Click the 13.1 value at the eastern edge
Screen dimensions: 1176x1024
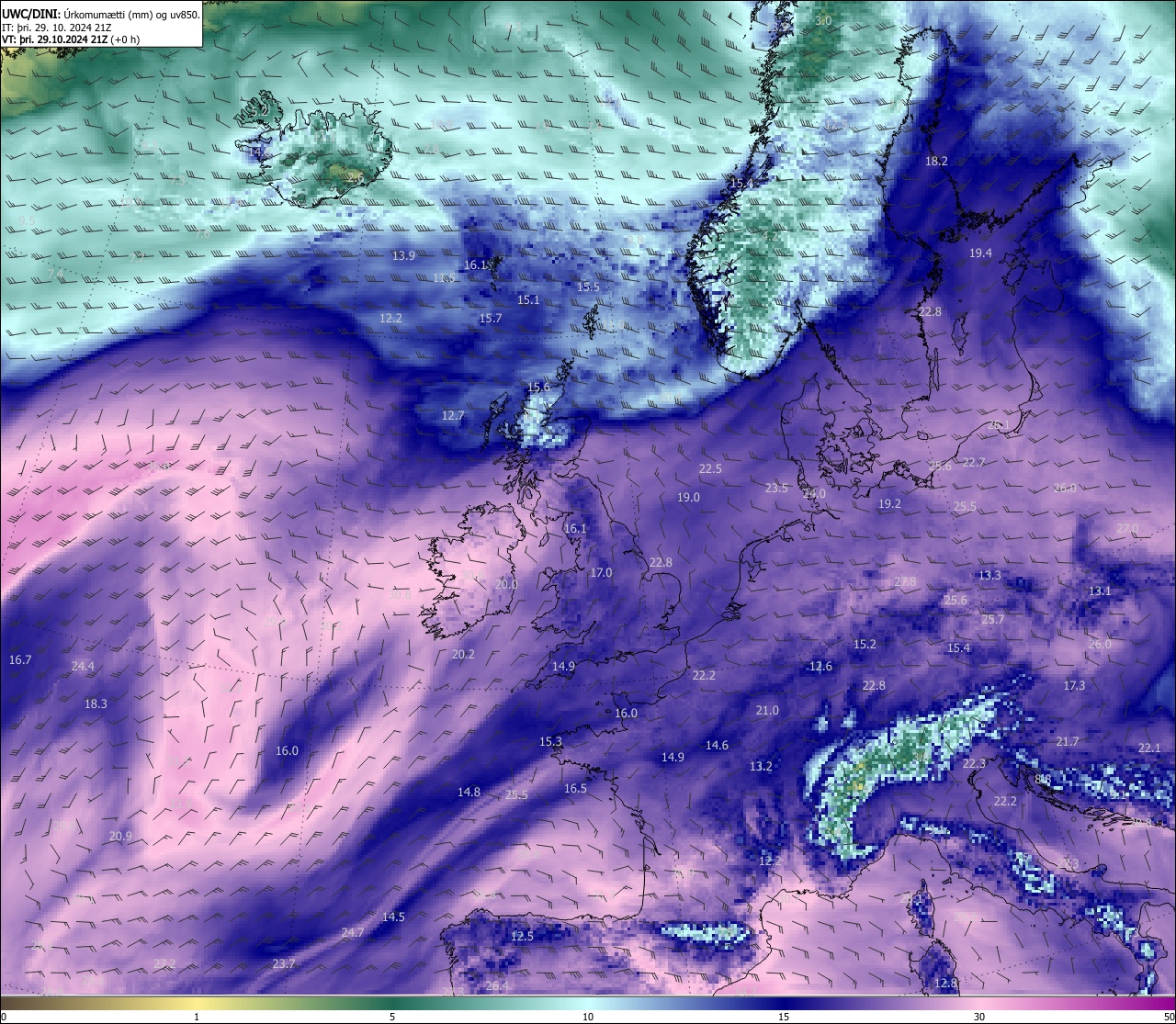pyautogui.click(x=1100, y=591)
